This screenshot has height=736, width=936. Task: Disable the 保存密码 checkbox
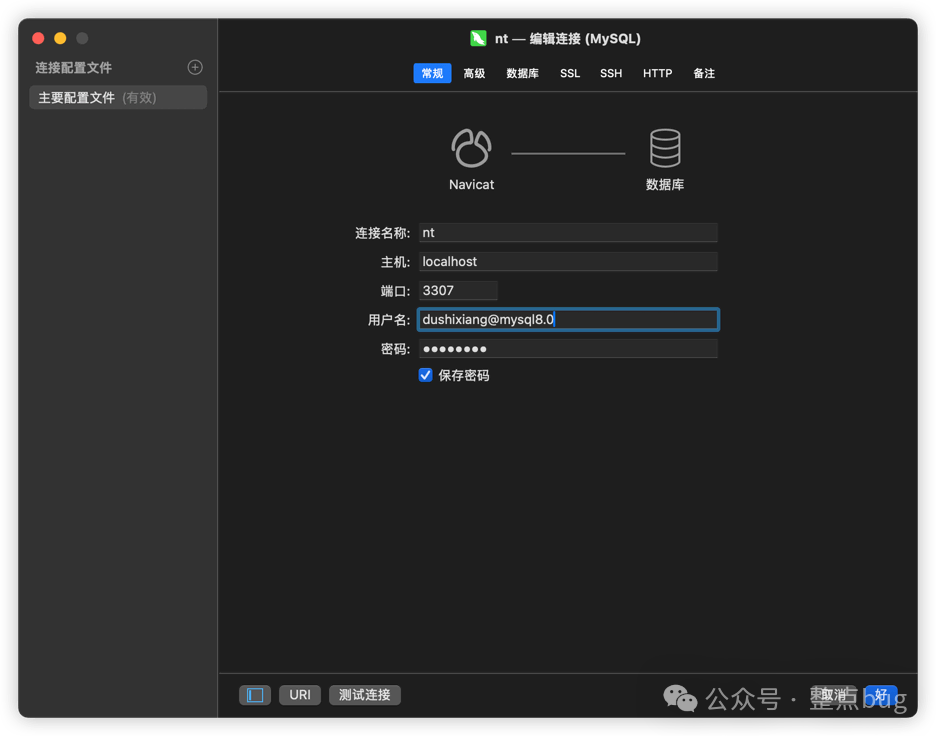425,374
